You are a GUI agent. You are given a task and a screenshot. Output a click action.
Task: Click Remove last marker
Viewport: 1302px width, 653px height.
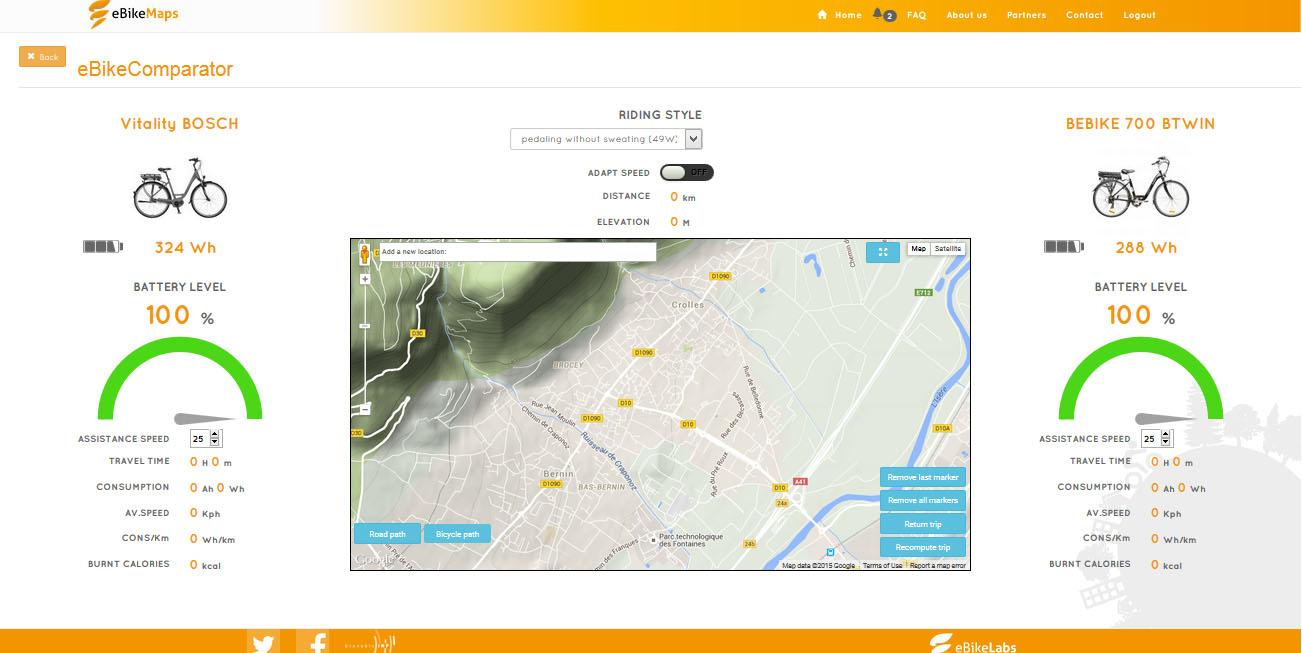click(x=923, y=477)
